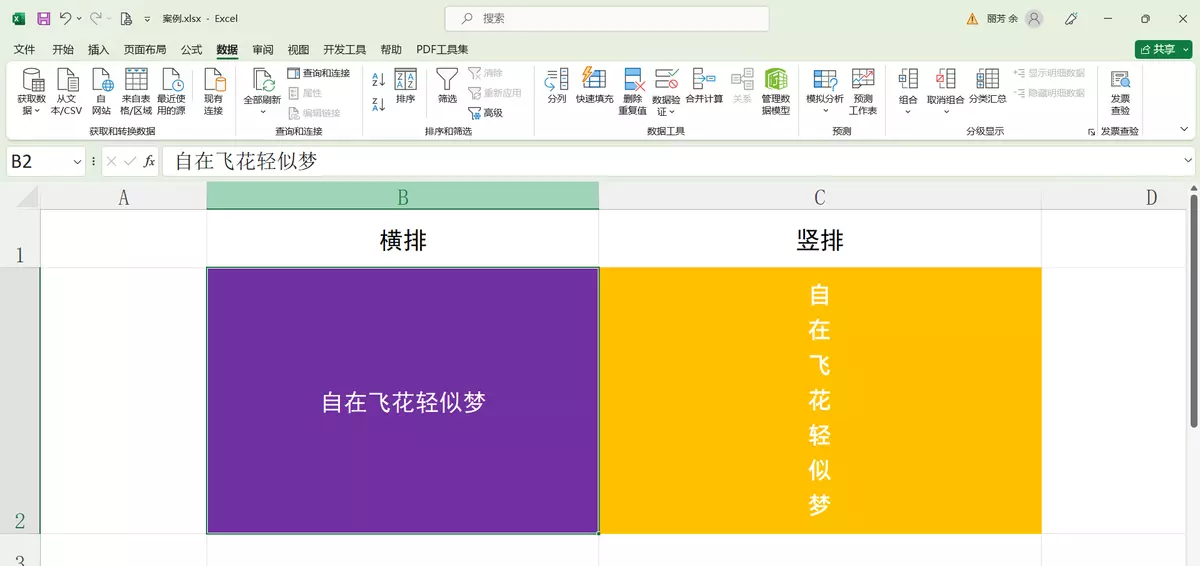The image size is (1200, 566).
Task: Switch to 页面布局 tab
Action: (145, 49)
